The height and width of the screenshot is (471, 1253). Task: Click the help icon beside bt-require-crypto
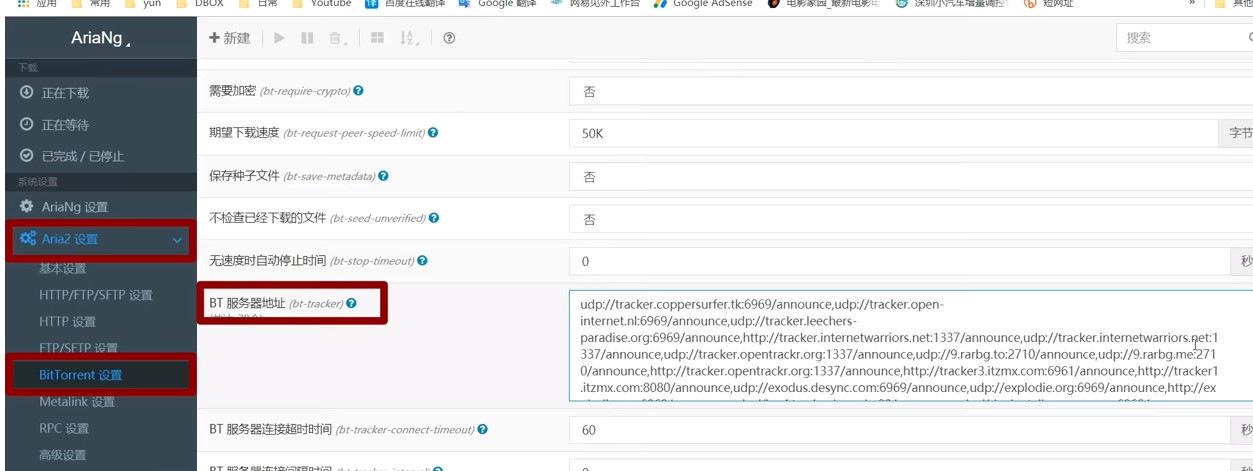[358, 91]
